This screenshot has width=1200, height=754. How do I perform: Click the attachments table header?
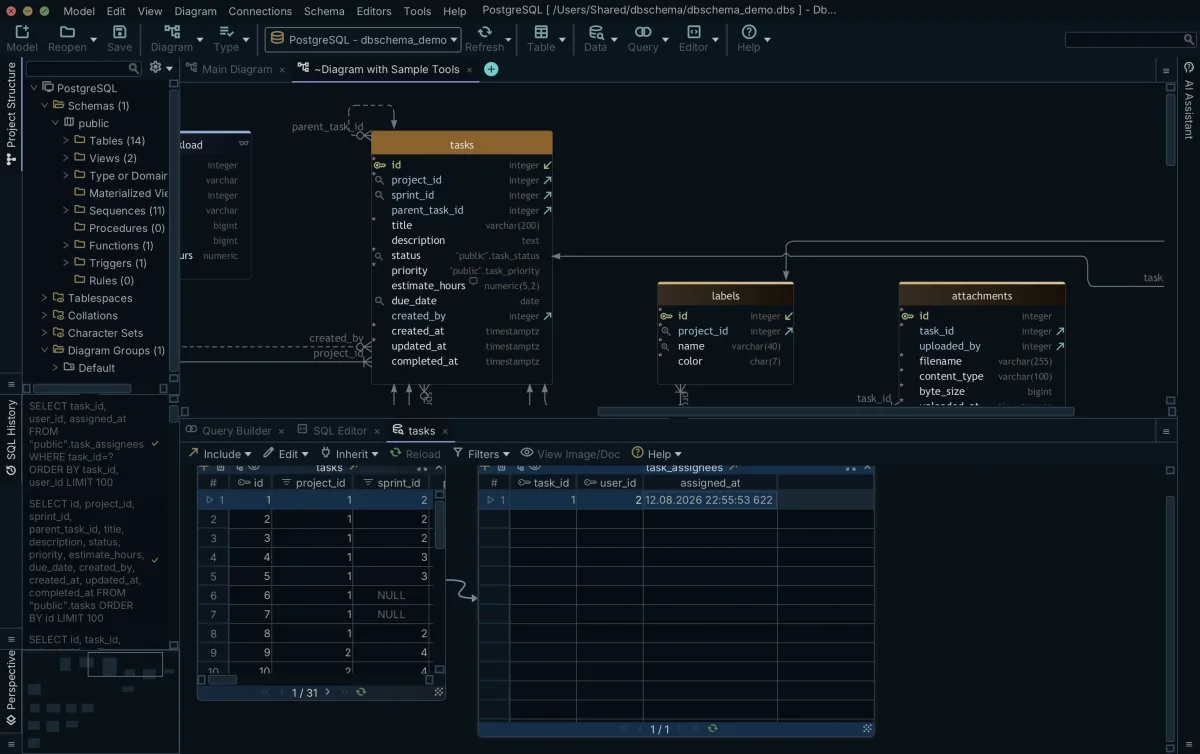point(982,295)
